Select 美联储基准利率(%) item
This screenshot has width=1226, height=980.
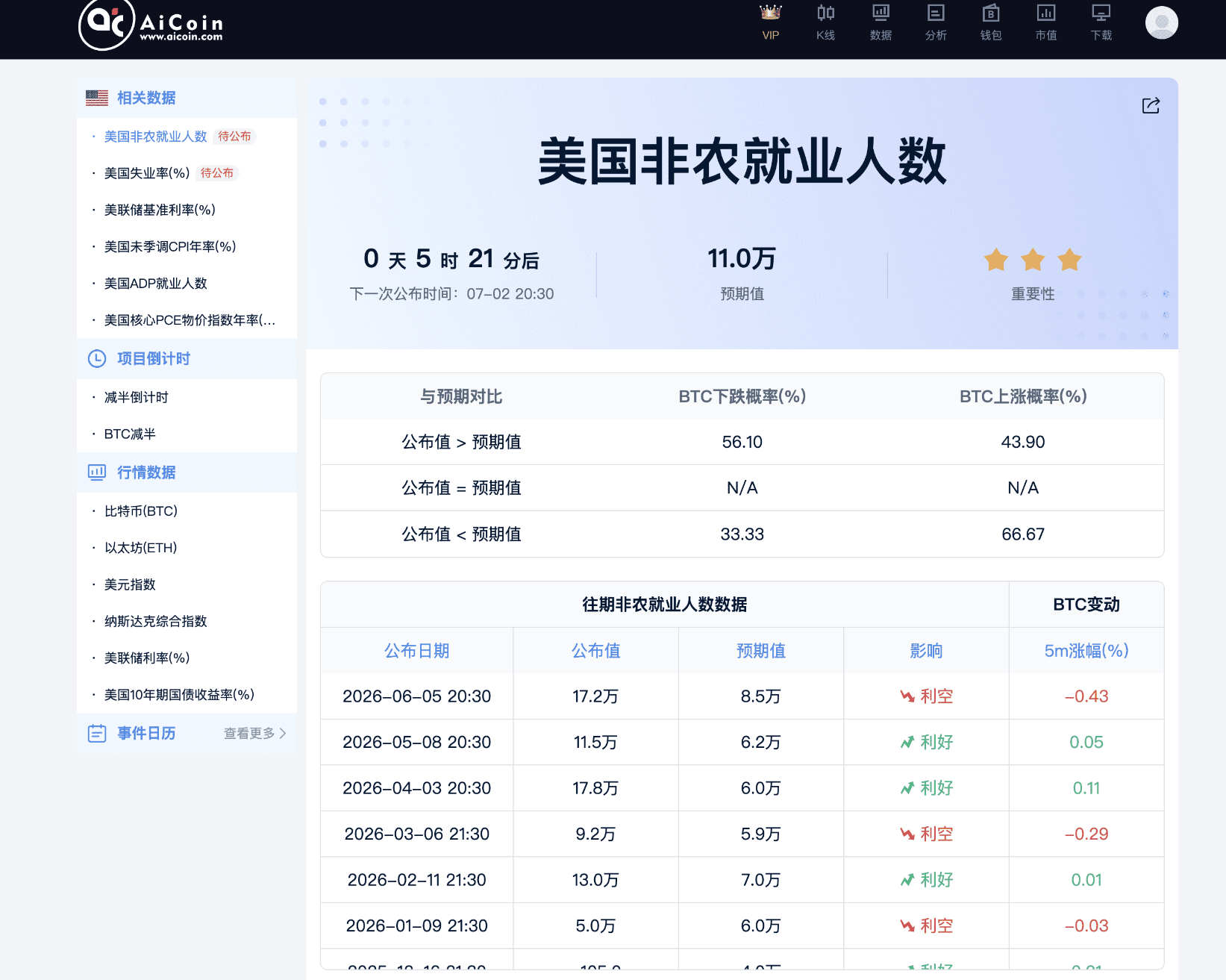160,210
